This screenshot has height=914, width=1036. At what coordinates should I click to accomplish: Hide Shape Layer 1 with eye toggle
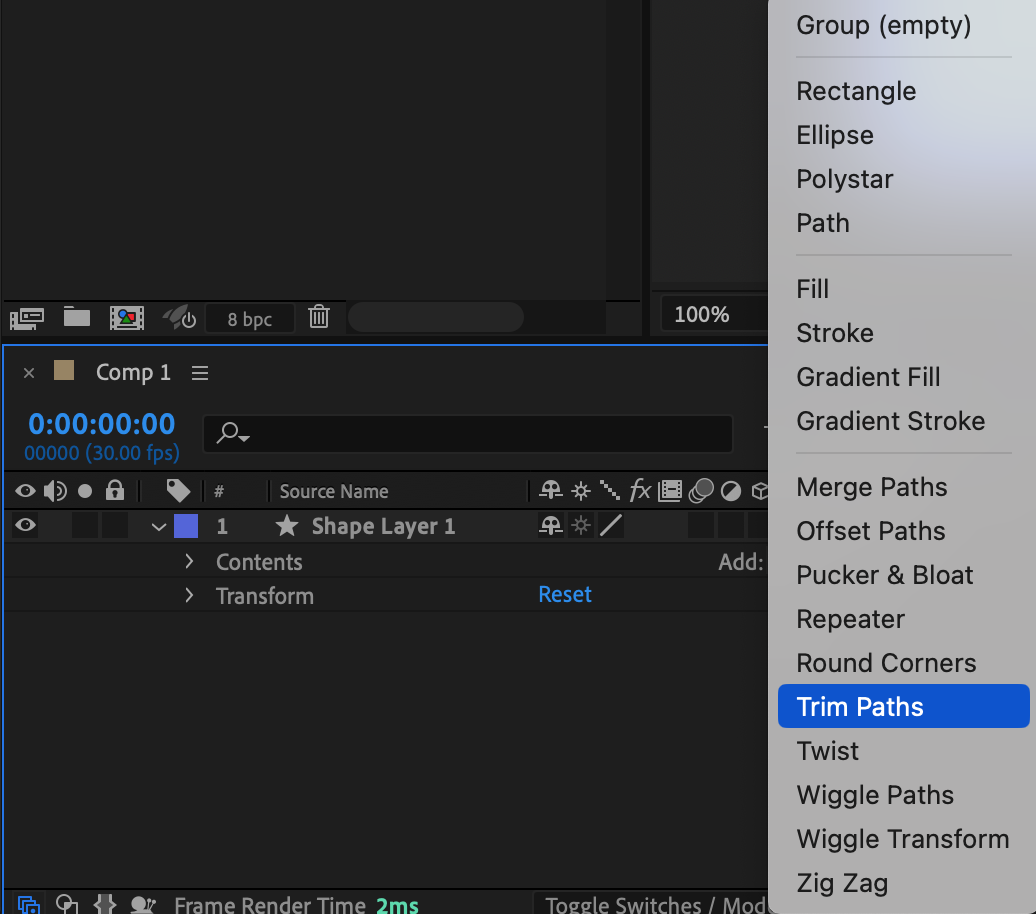(25, 526)
